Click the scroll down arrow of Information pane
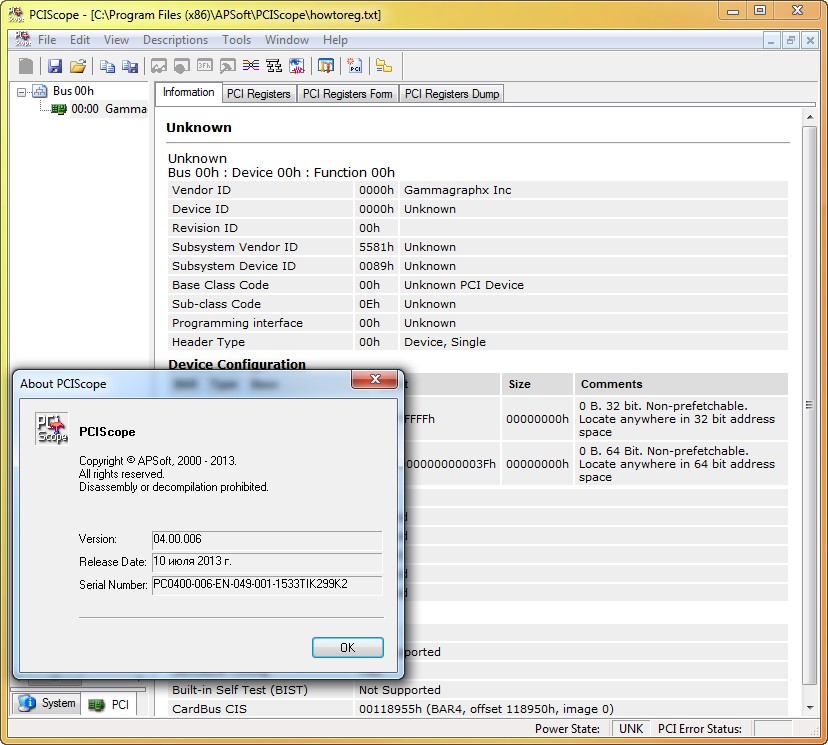The width and height of the screenshot is (828, 745). [810, 708]
